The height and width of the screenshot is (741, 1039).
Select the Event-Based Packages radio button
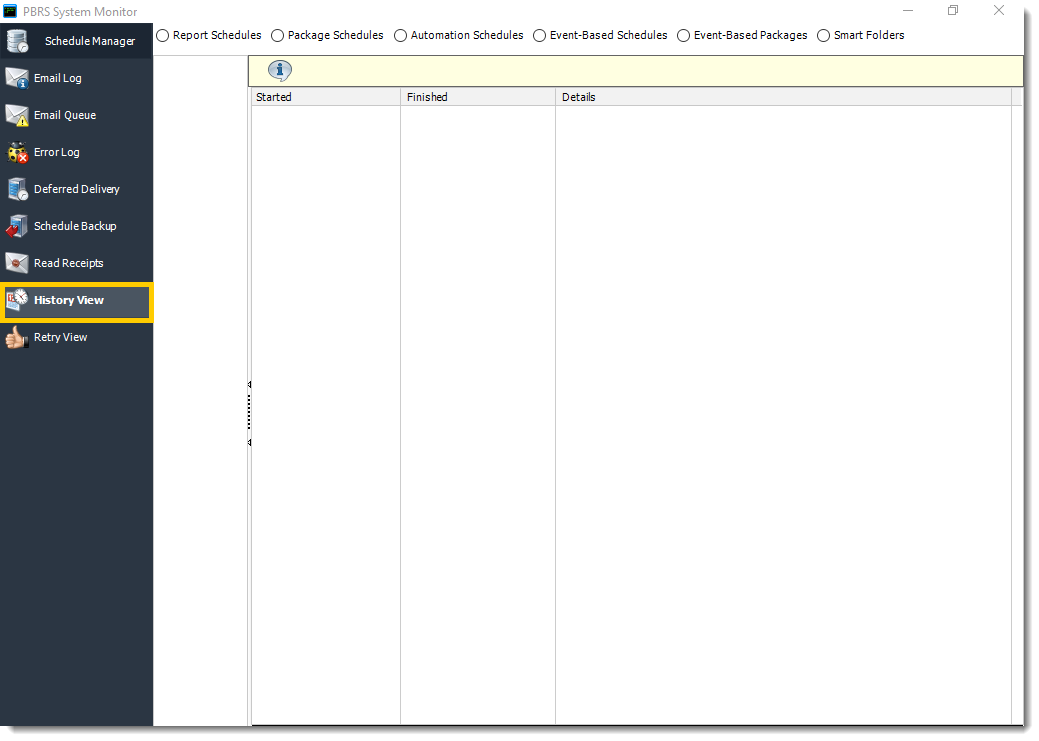(x=683, y=36)
